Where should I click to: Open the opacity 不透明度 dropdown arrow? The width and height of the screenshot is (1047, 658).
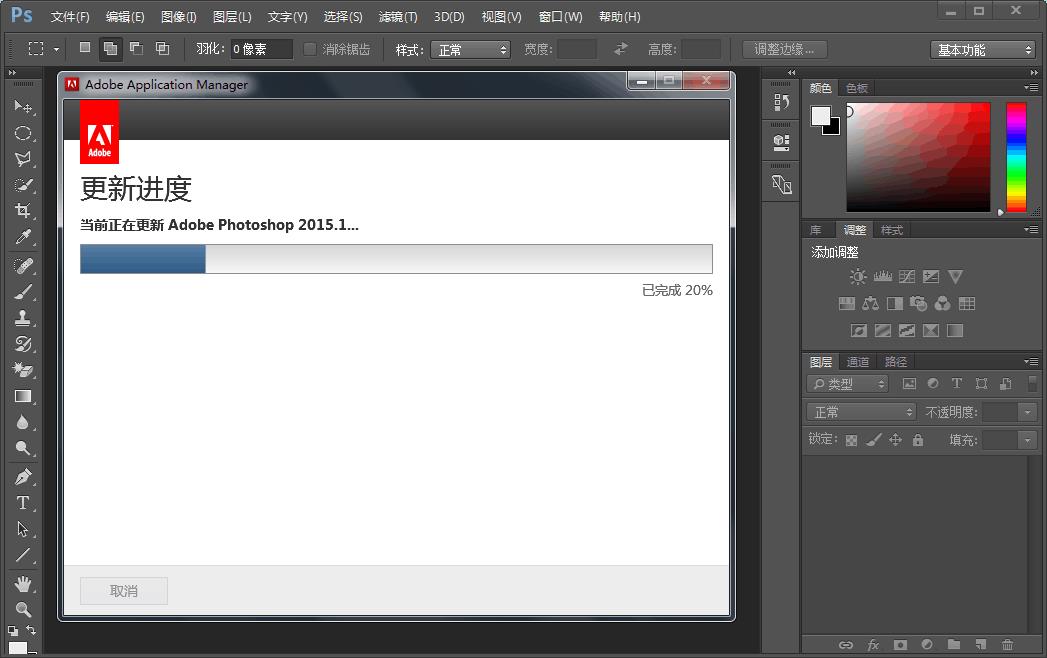1028,412
